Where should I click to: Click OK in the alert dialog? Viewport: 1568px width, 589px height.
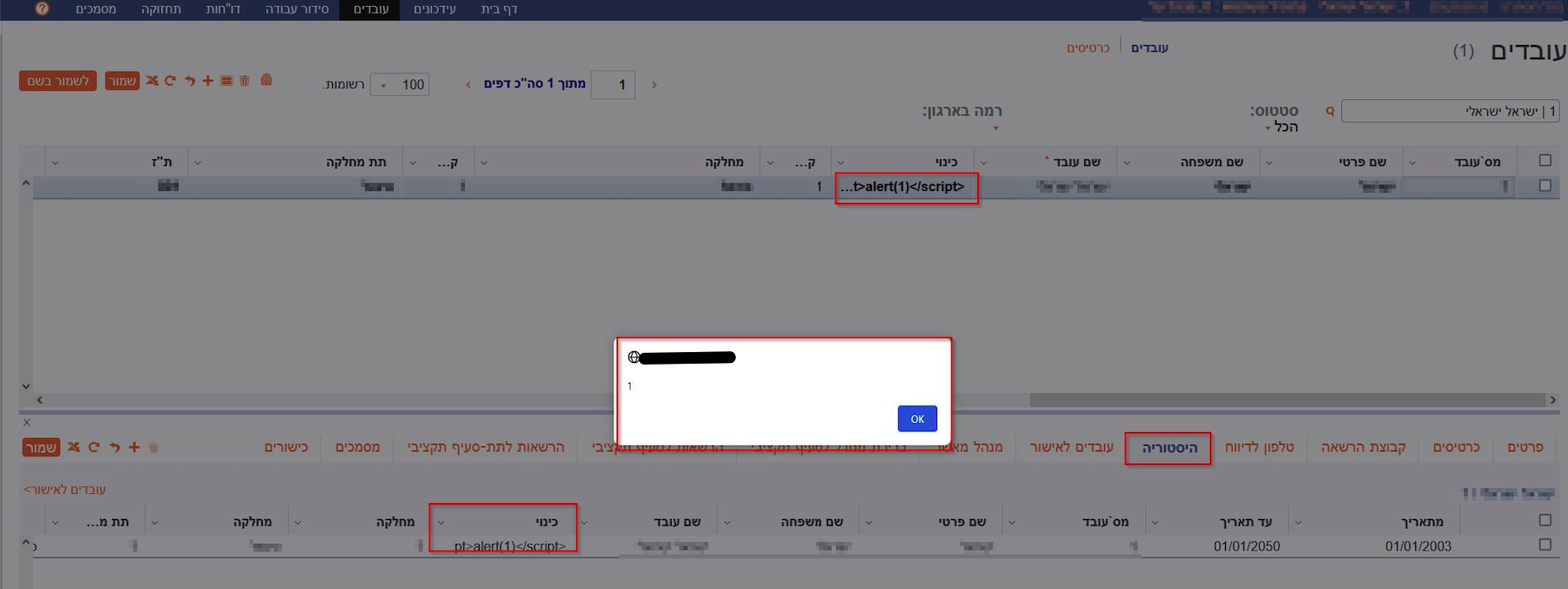tap(917, 419)
